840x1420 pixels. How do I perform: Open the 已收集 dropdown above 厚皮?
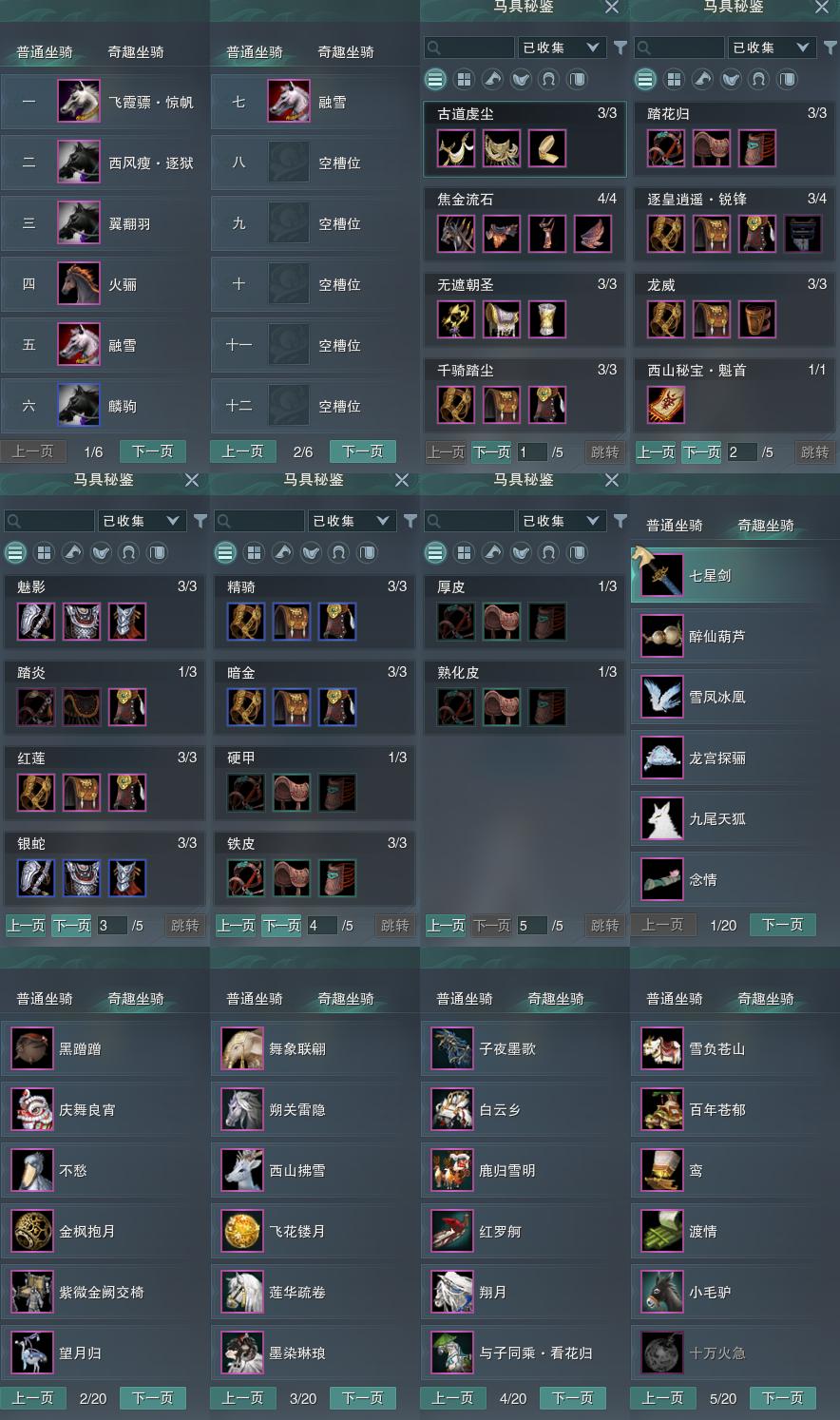point(562,521)
